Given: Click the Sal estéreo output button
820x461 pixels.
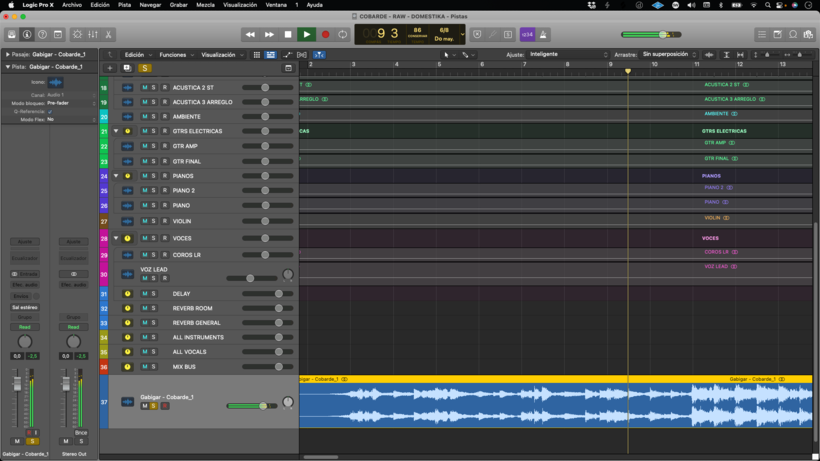Looking at the screenshot, I should [25, 307].
